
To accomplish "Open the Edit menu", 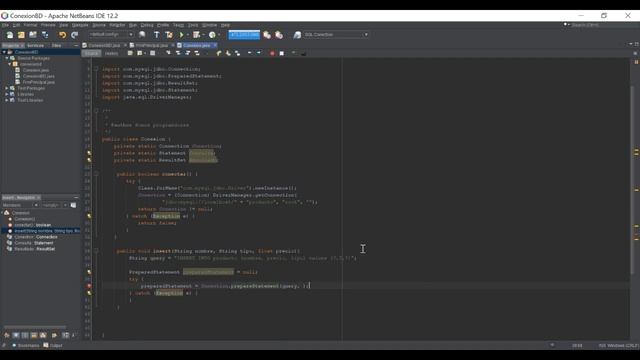I will click(x=16, y=25).
